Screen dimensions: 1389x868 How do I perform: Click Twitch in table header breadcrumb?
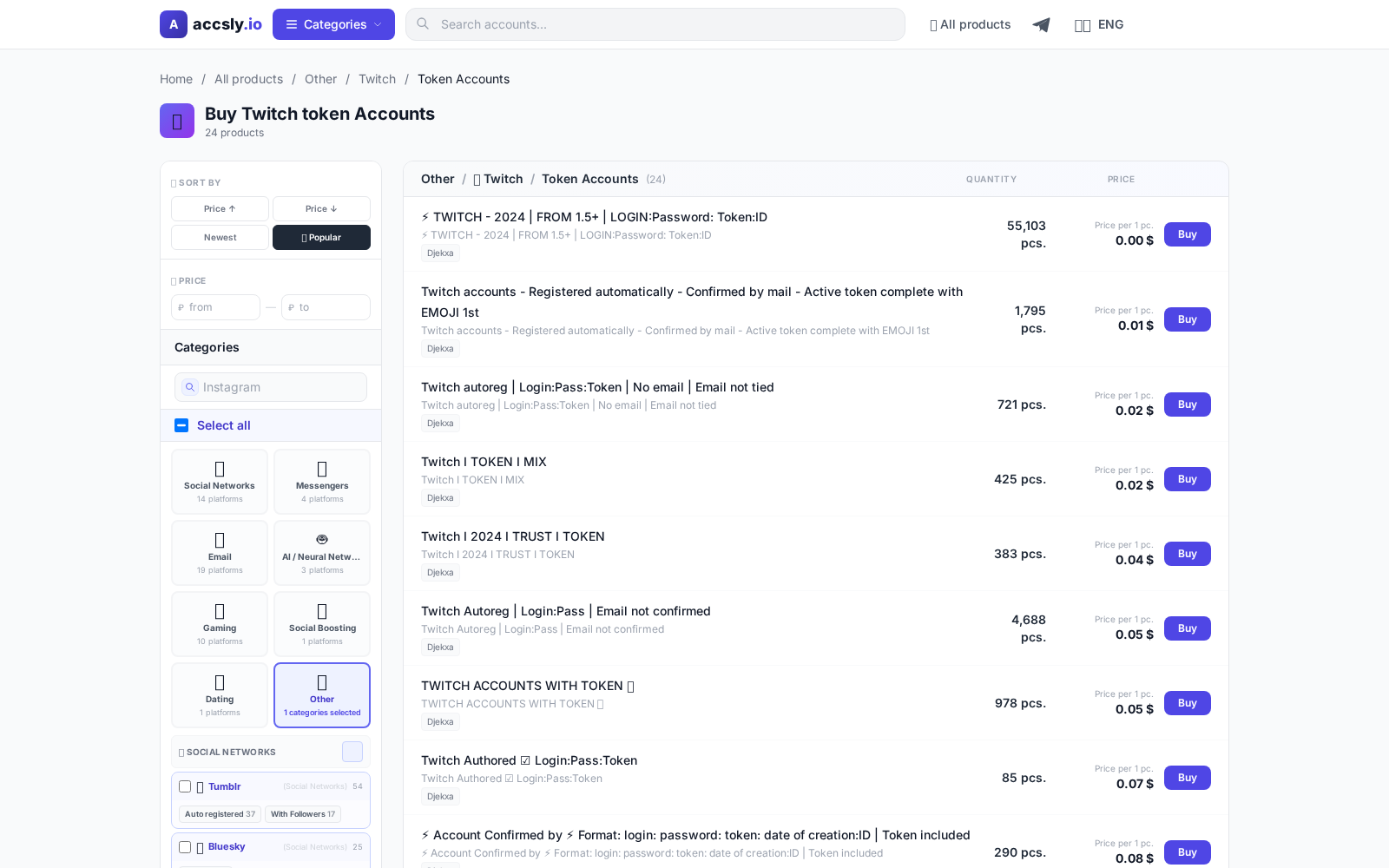[x=498, y=179]
